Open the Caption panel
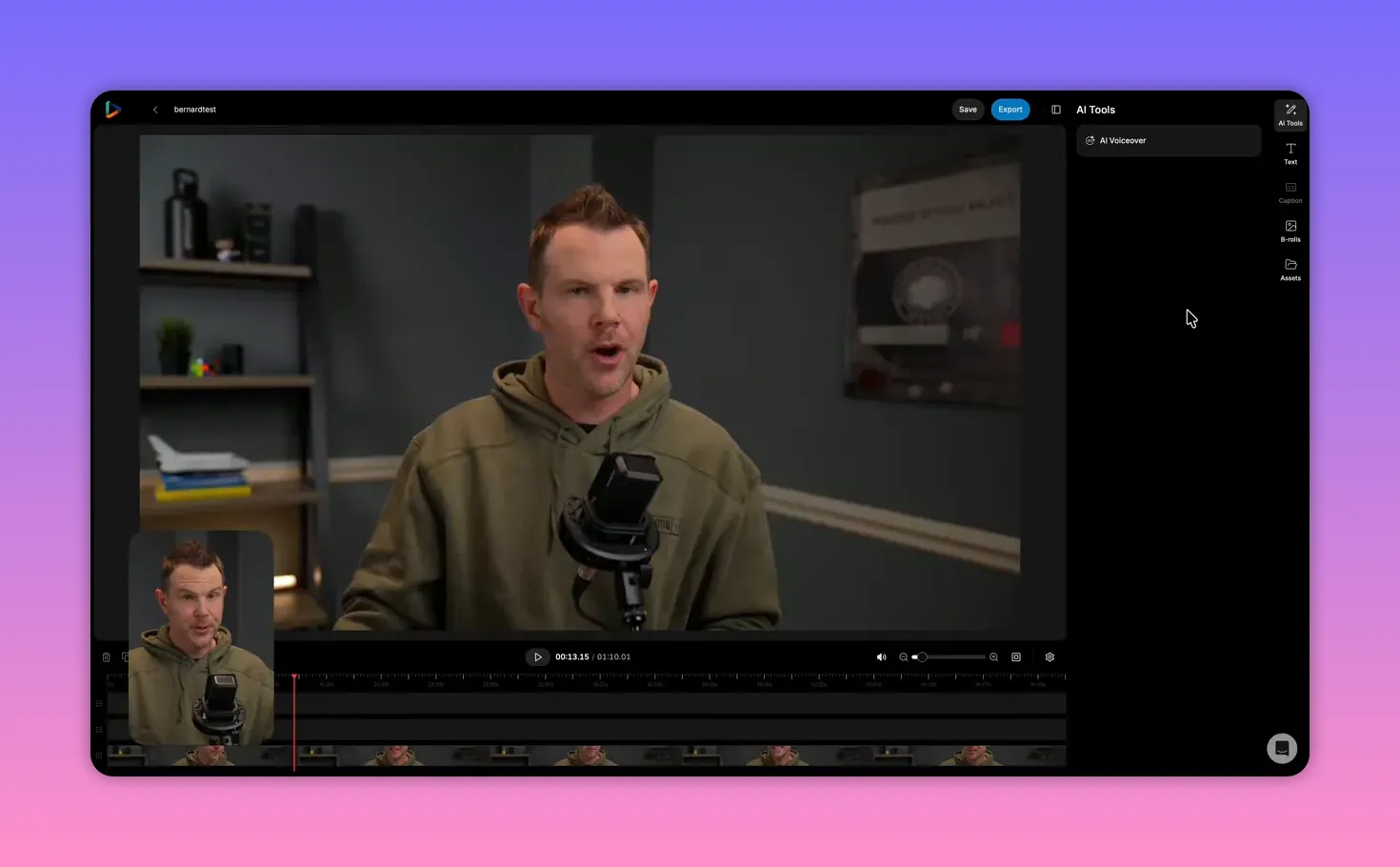The height and width of the screenshot is (867, 1400). point(1290,192)
